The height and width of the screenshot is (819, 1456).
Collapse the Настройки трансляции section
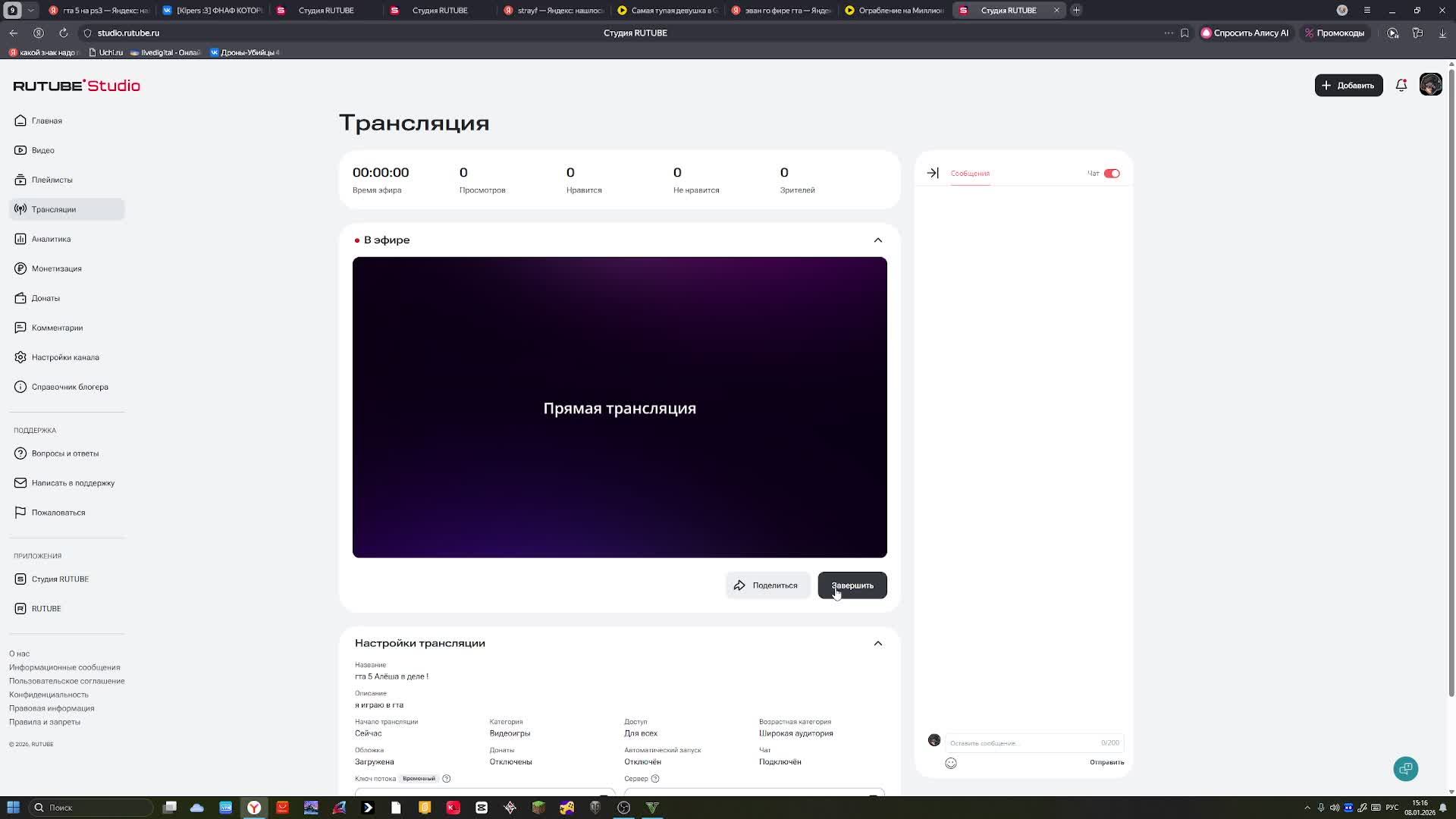[x=877, y=644]
